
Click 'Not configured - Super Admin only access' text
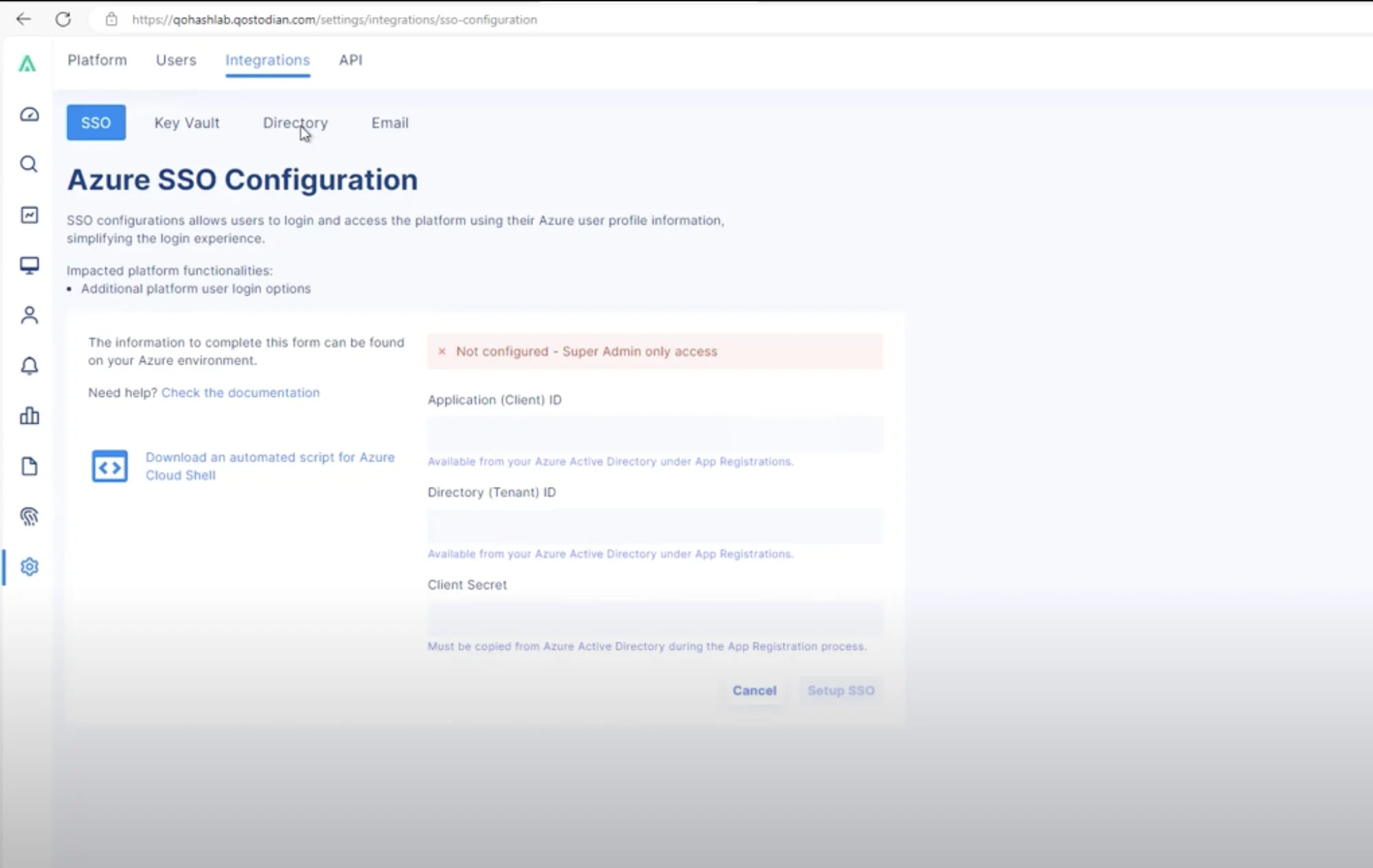point(587,351)
